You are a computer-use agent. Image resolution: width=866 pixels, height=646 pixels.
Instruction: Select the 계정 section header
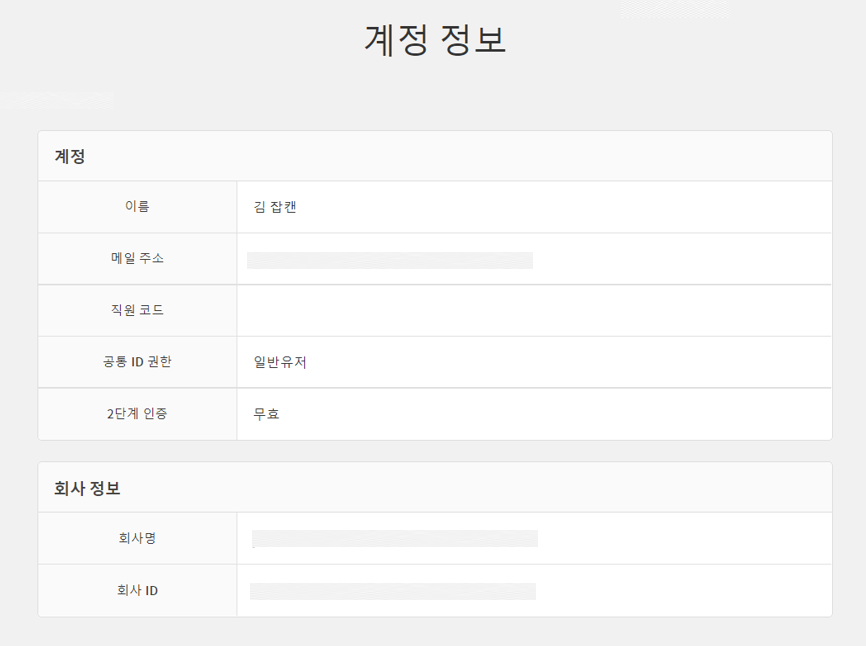click(x=70, y=157)
